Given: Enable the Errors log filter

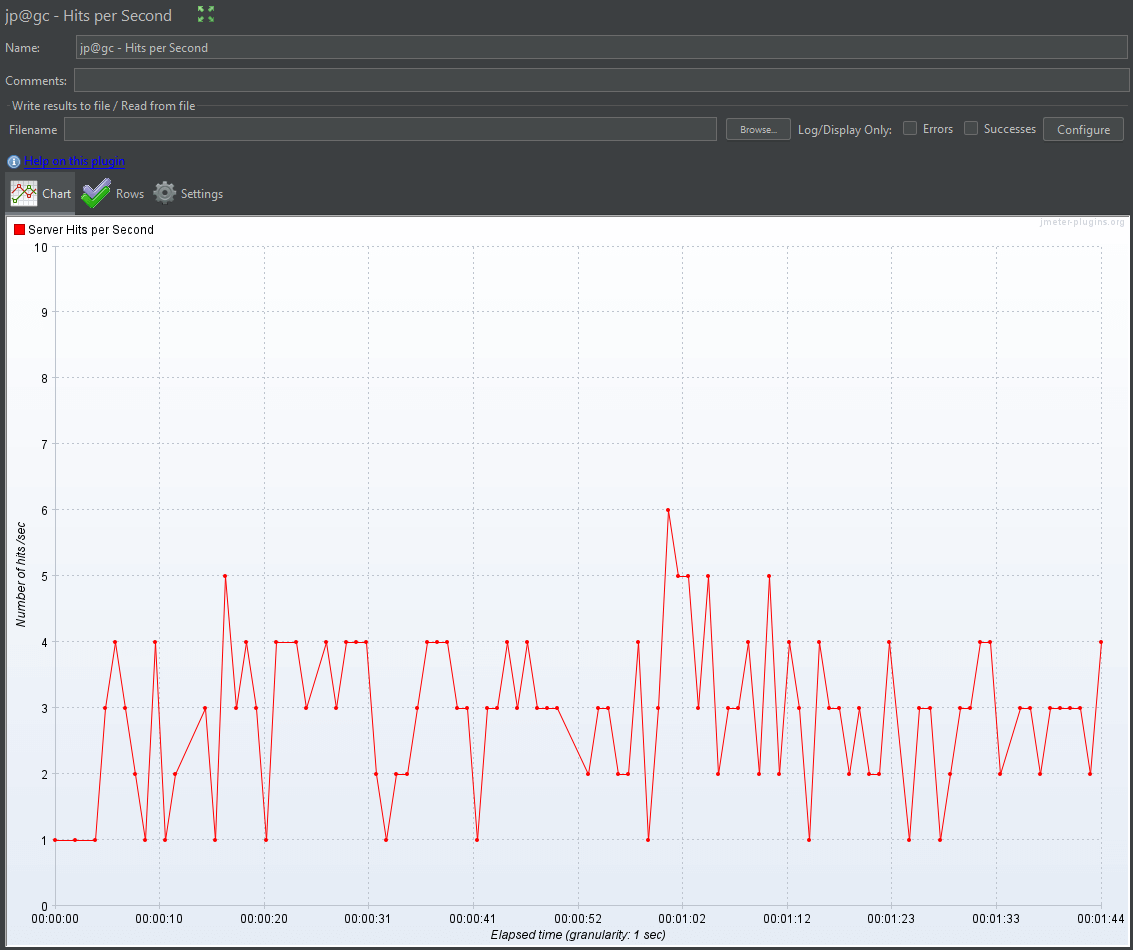Looking at the screenshot, I should pos(909,128).
